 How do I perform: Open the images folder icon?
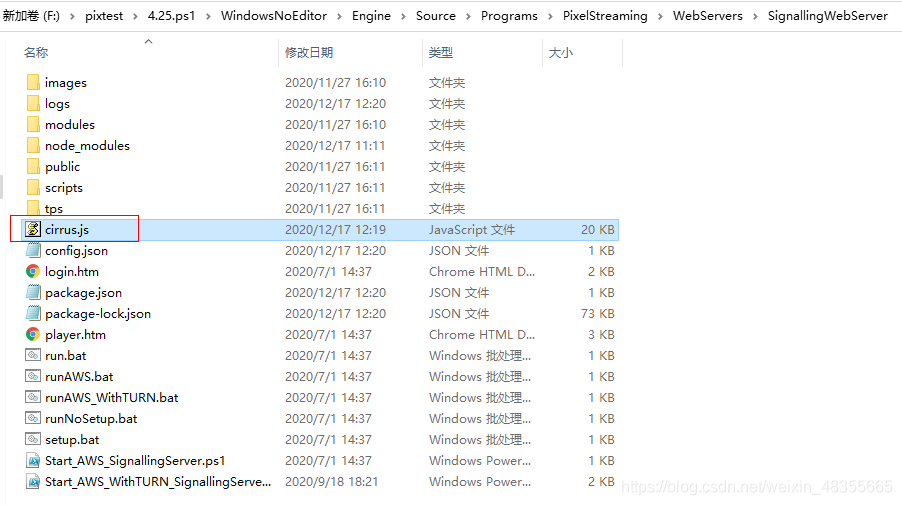click(x=33, y=82)
